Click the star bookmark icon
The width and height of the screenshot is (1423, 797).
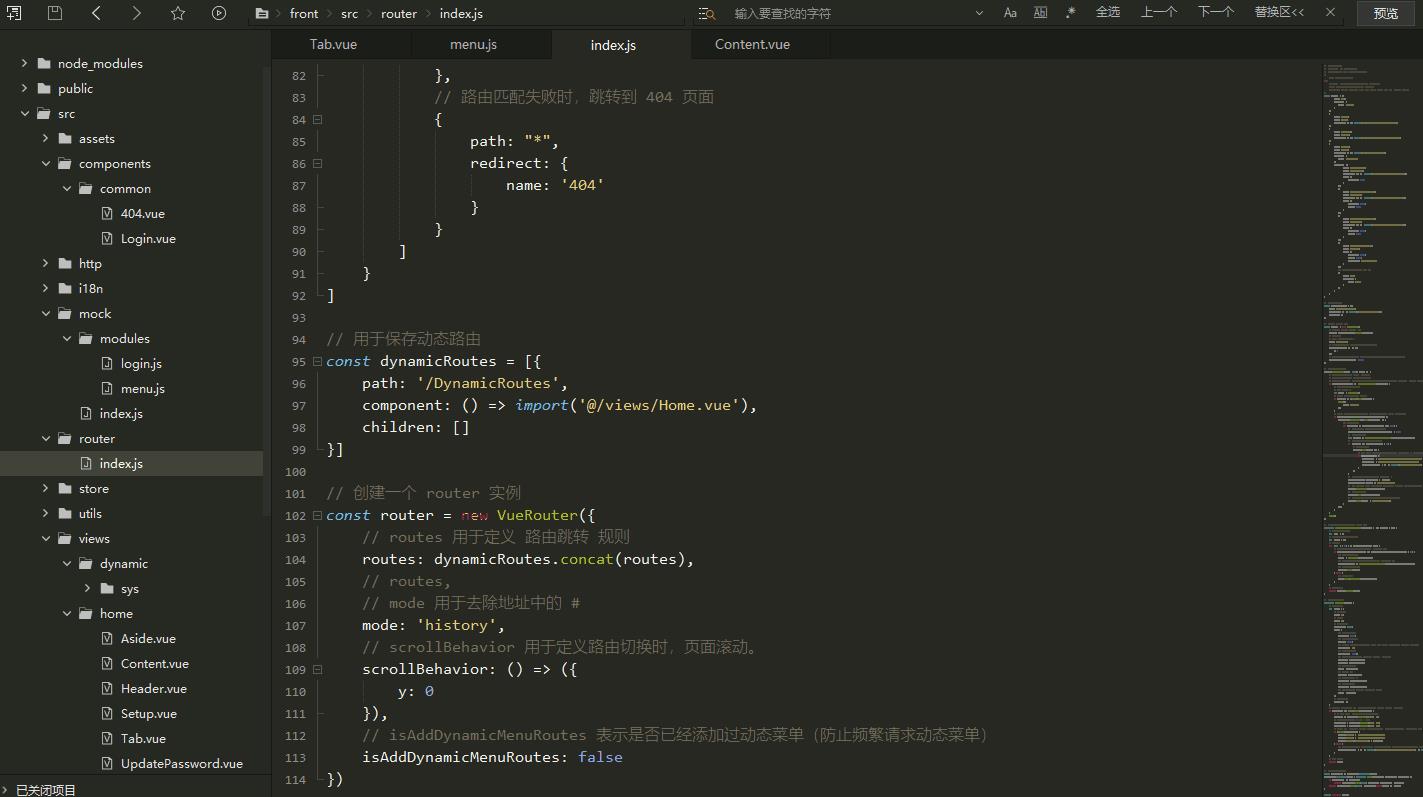point(178,13)
